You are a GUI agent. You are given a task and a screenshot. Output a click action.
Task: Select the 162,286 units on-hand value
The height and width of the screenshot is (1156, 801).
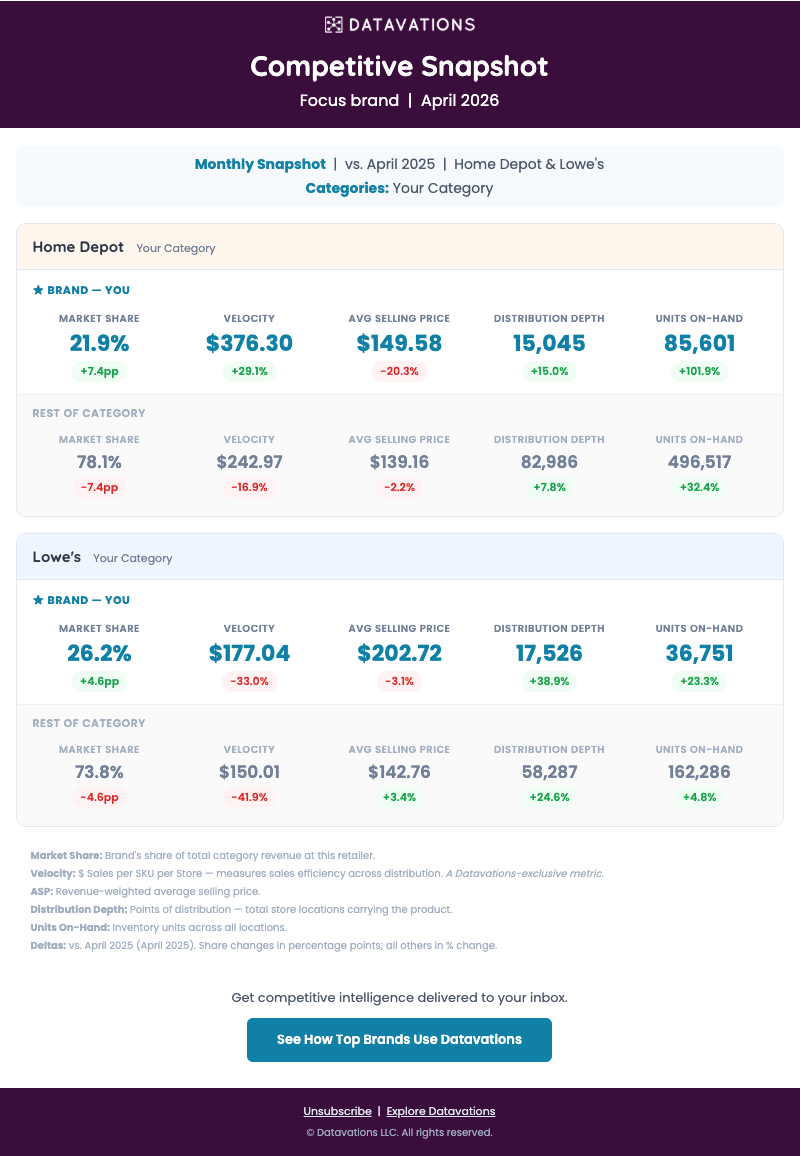click(x=699, y=772)
